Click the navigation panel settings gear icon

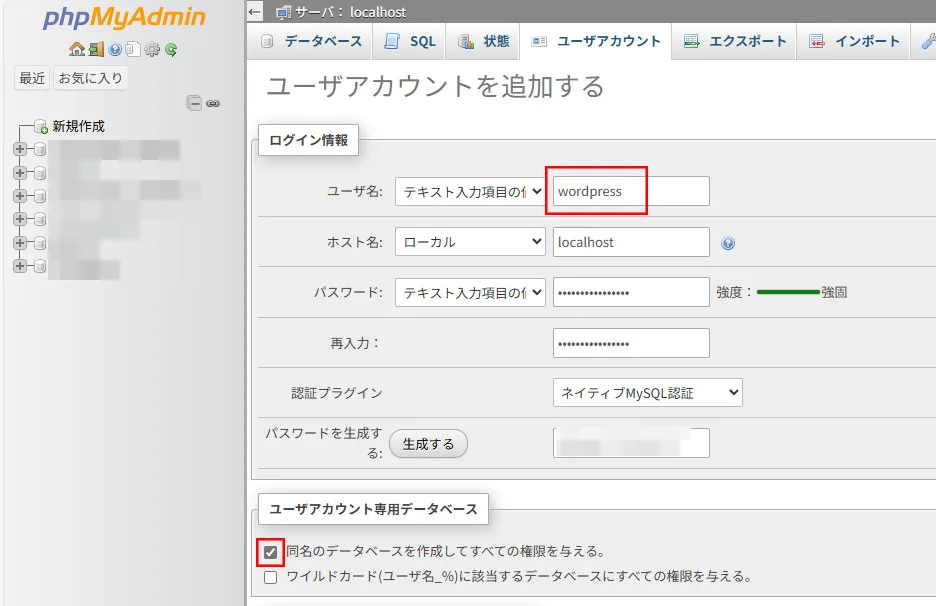coord(152,49)
